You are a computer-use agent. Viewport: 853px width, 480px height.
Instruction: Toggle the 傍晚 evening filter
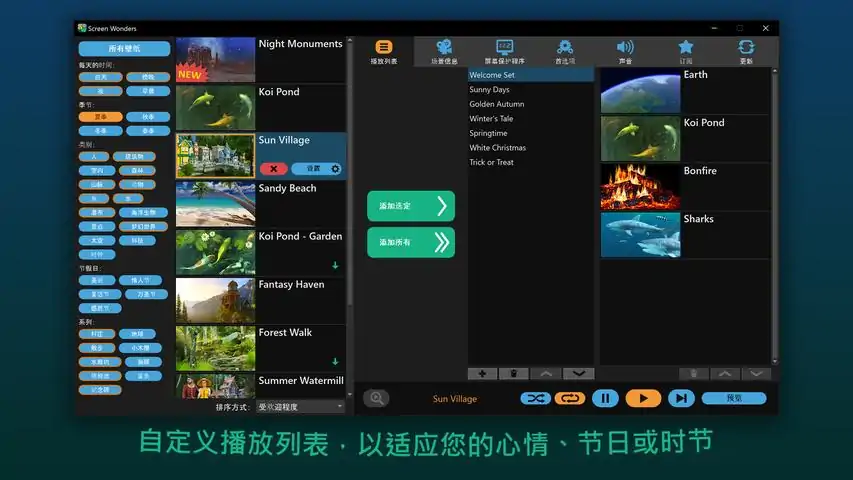(x=148, y=77)
